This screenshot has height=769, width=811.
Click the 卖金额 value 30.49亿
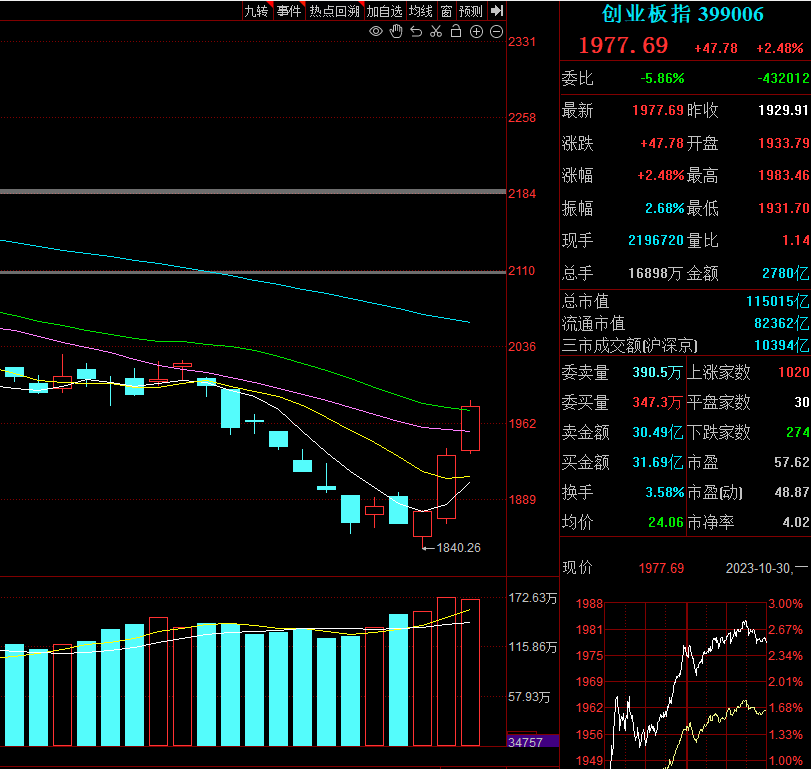click(x=657, y=433)
